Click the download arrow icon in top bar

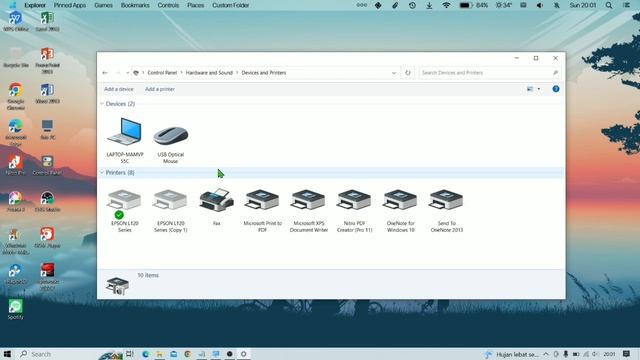429,5
